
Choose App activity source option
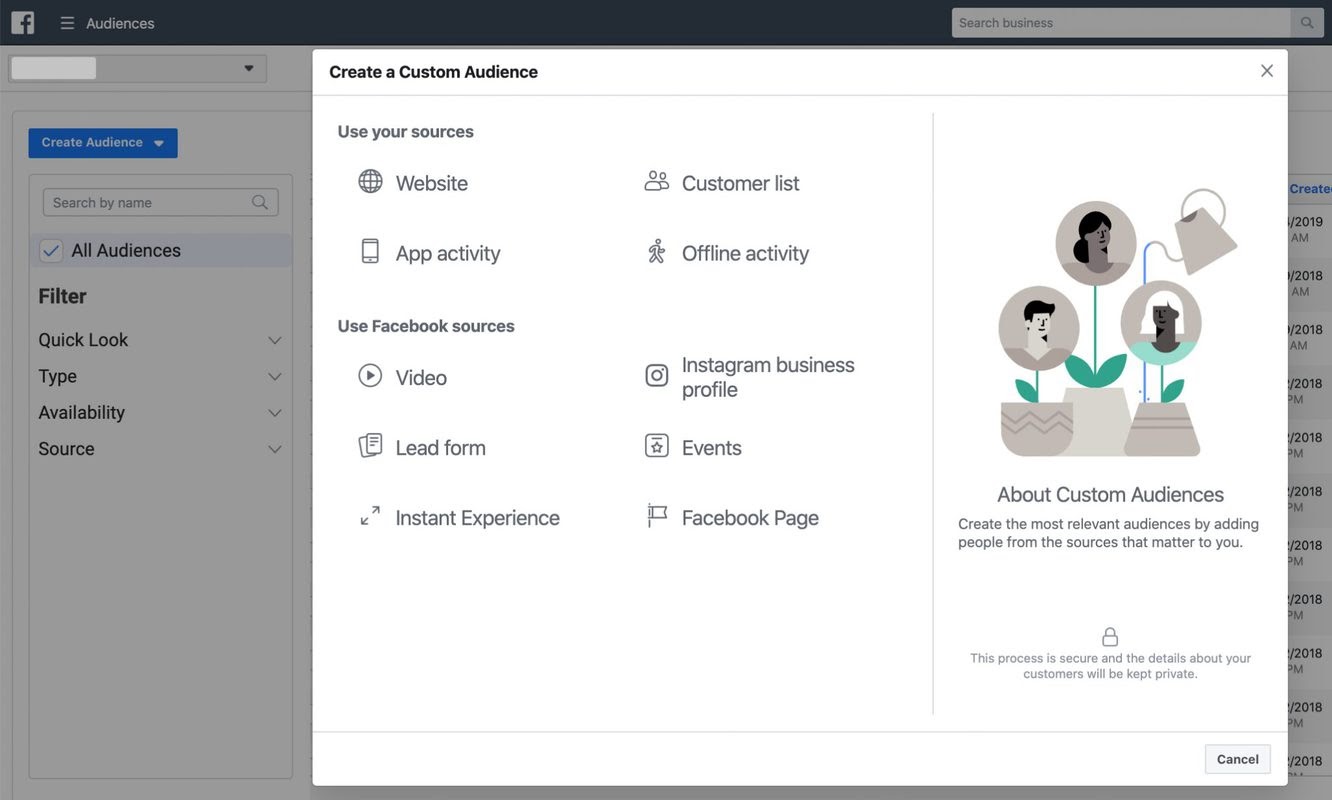[x=429, y=253]
